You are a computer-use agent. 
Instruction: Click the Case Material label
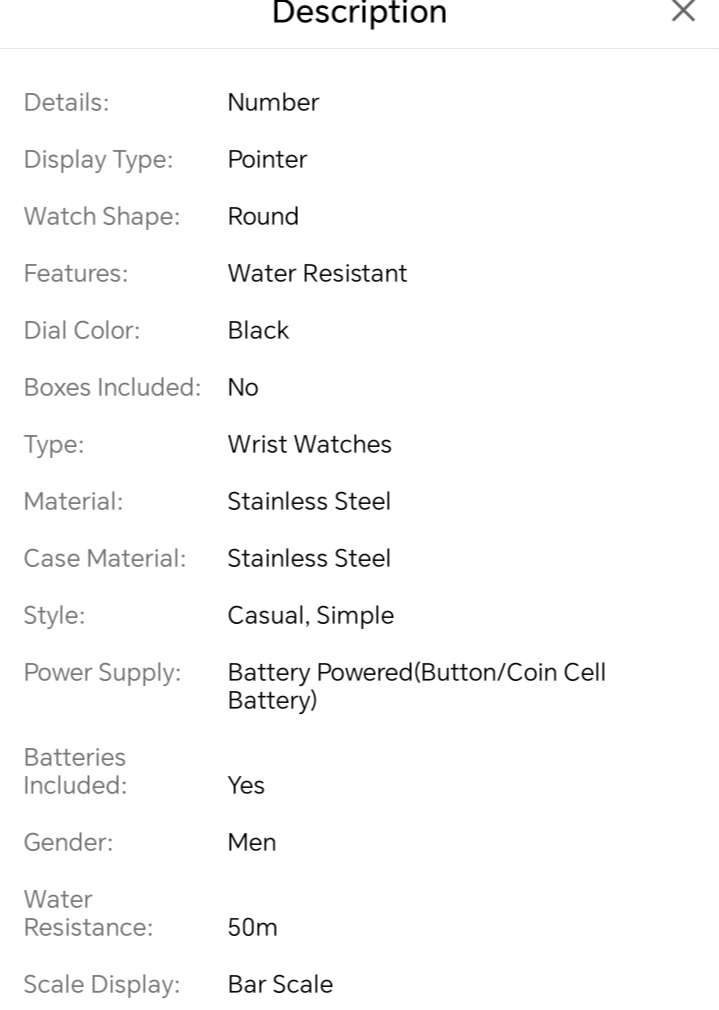tap(105, 558)
